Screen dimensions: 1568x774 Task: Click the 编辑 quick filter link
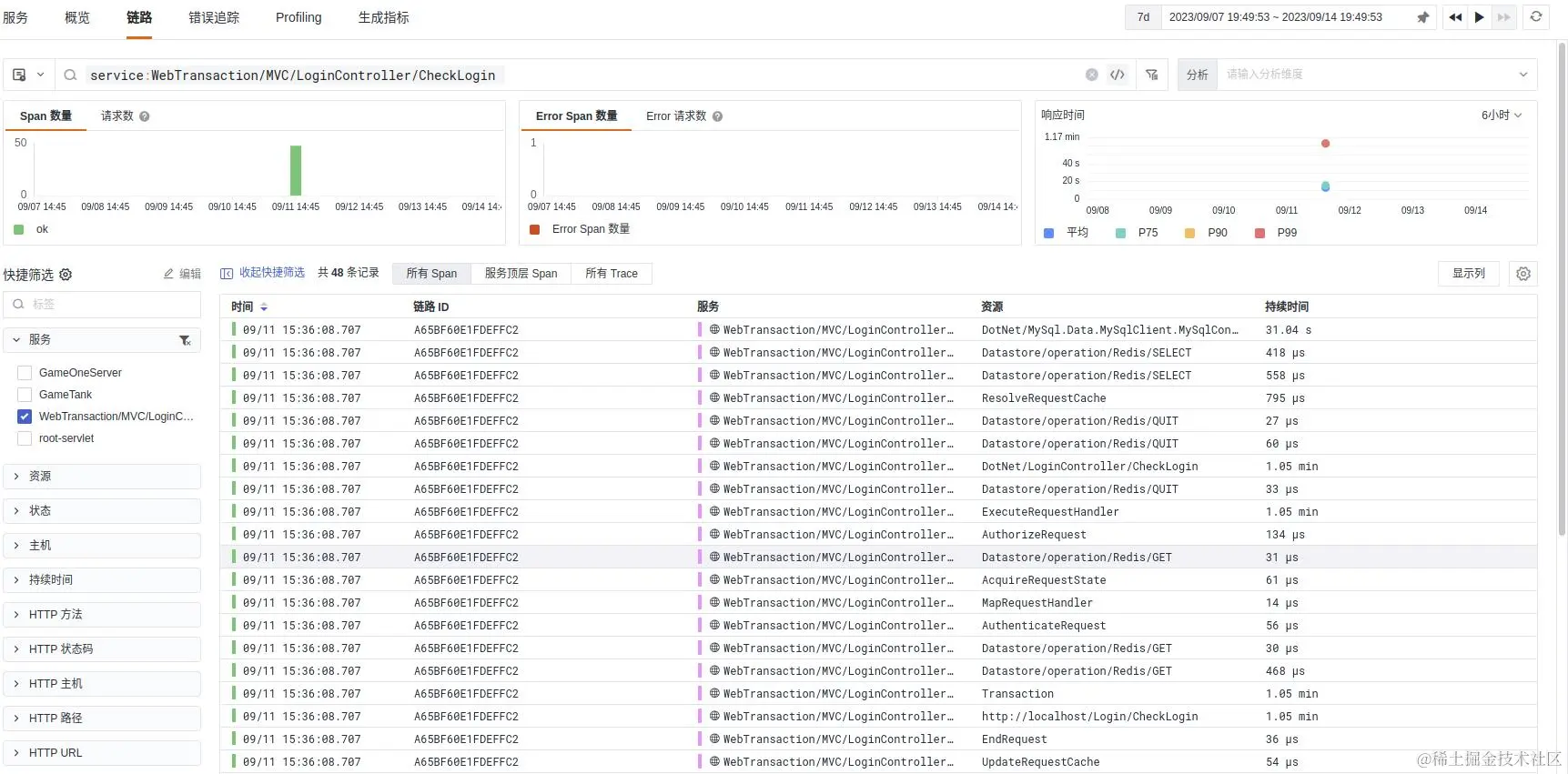[x=183, y=274]
